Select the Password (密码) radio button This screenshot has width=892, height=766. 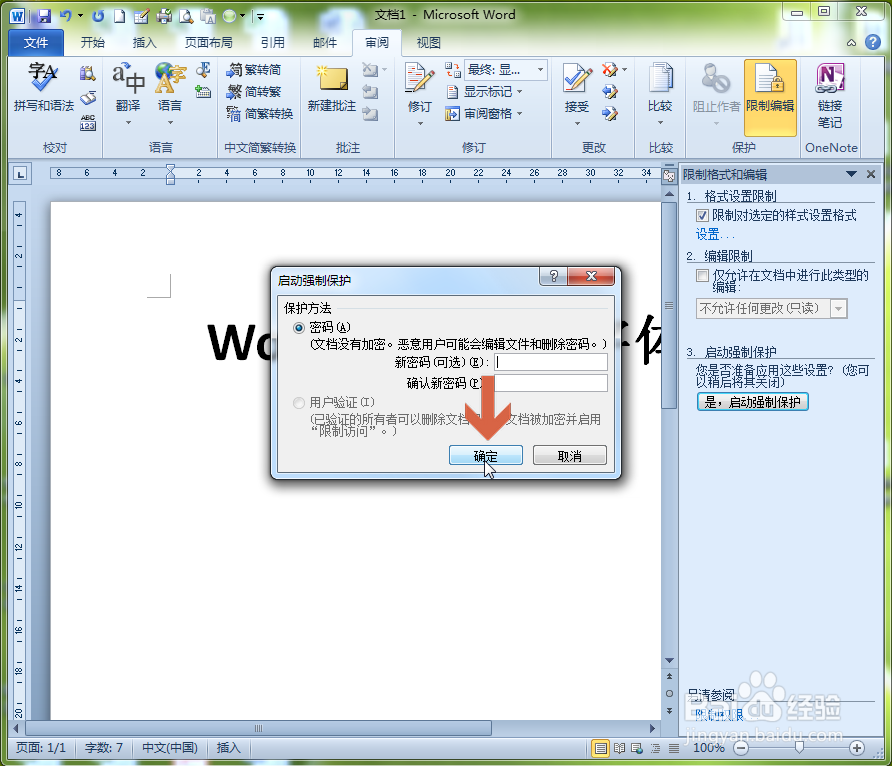click(299, 328)
